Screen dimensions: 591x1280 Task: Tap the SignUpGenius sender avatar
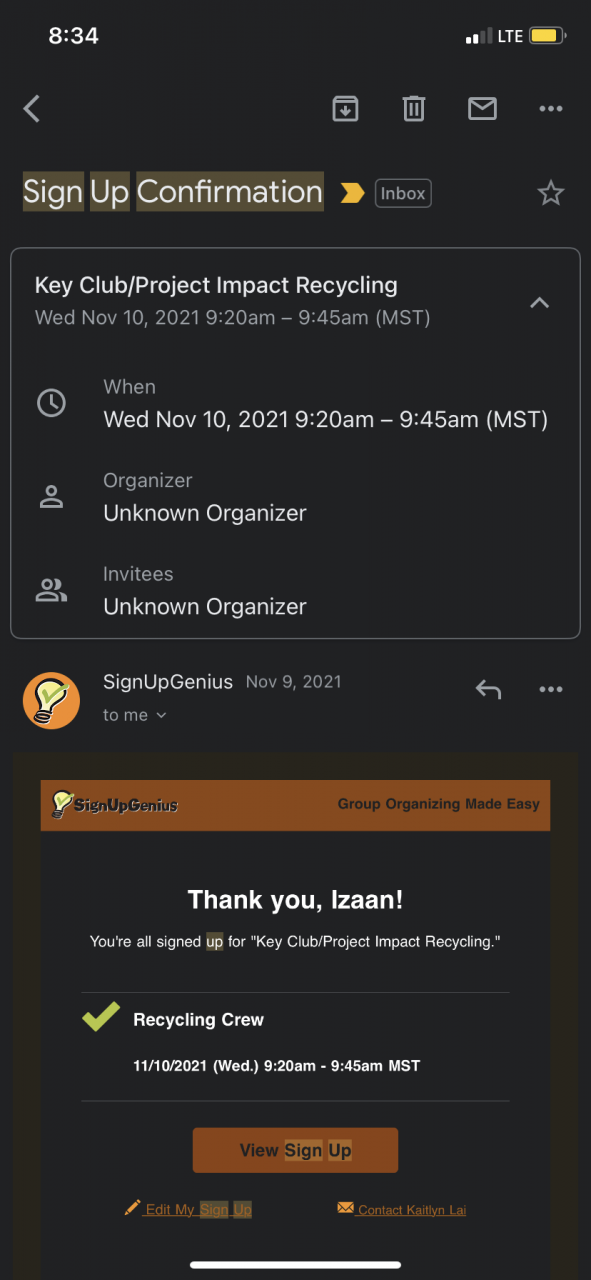(51, 700)
